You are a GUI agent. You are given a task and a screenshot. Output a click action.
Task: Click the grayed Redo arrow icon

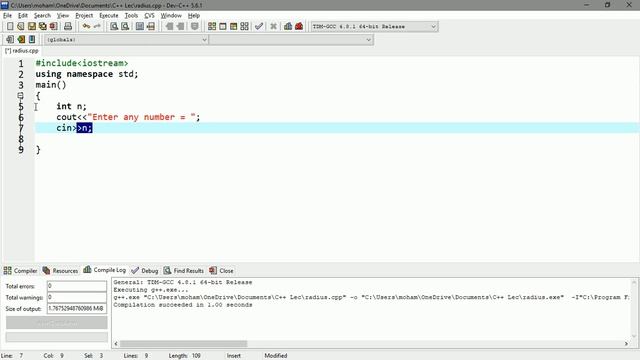pos(97,27)
